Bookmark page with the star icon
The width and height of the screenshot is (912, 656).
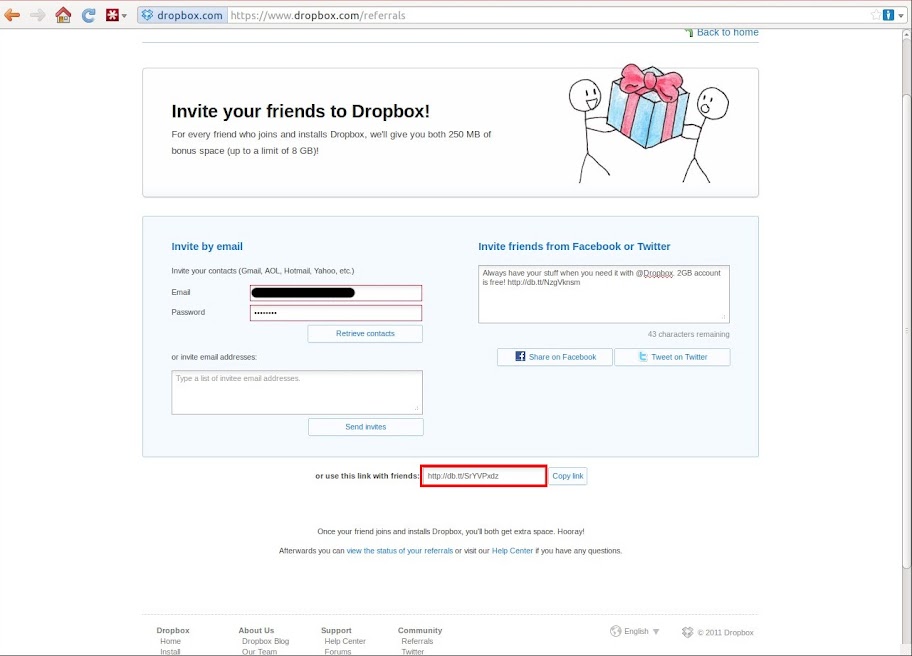tap(875, 15)
